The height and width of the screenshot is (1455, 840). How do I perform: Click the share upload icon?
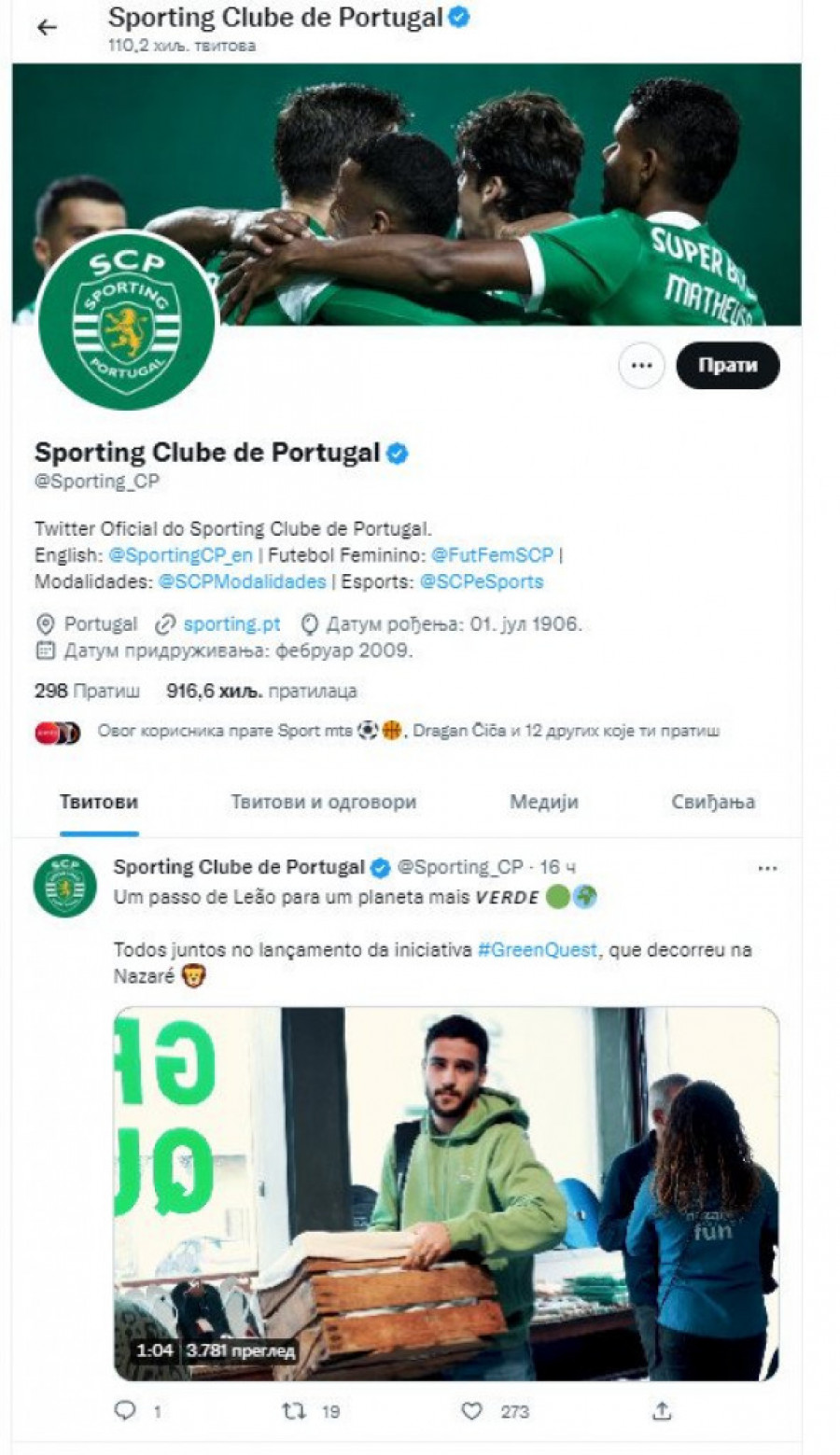point(662,1410)
